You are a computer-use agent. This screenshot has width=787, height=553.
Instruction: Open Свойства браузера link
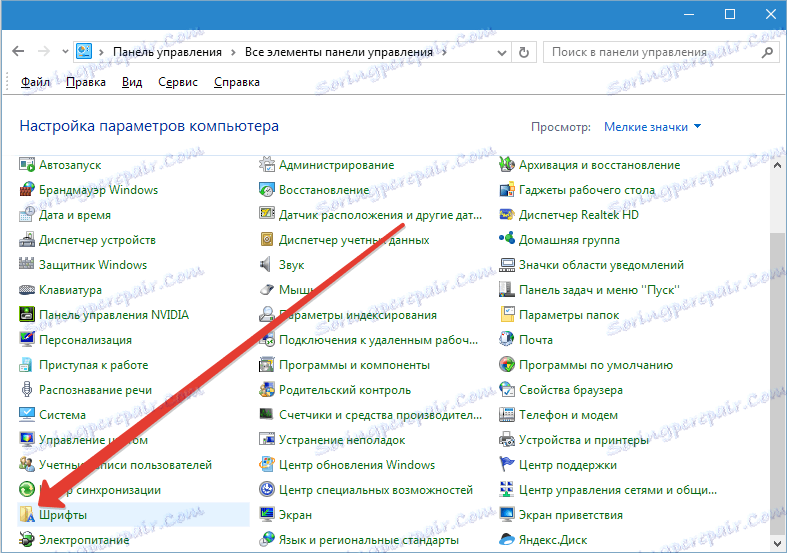tap(571, 390)
